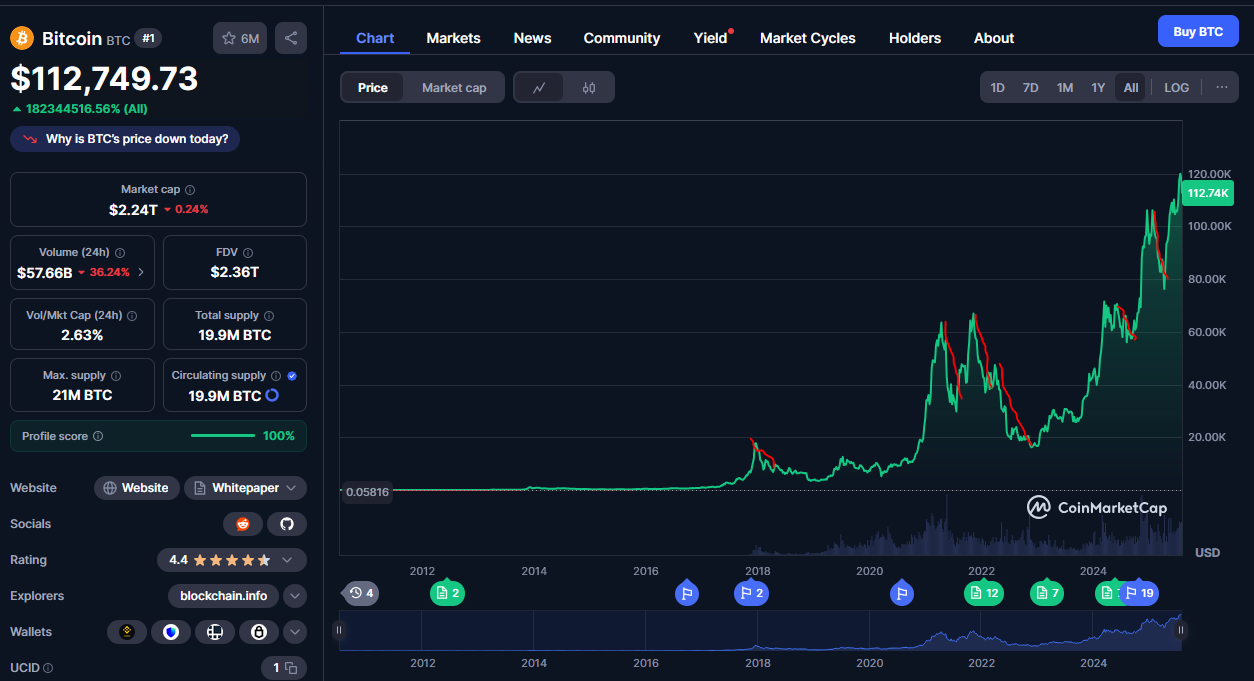The height and width of the screenshot is (681, 1254).
Task: Open the Ledger wallet icon
Action: pyautogui.click(x=214, y=632)
